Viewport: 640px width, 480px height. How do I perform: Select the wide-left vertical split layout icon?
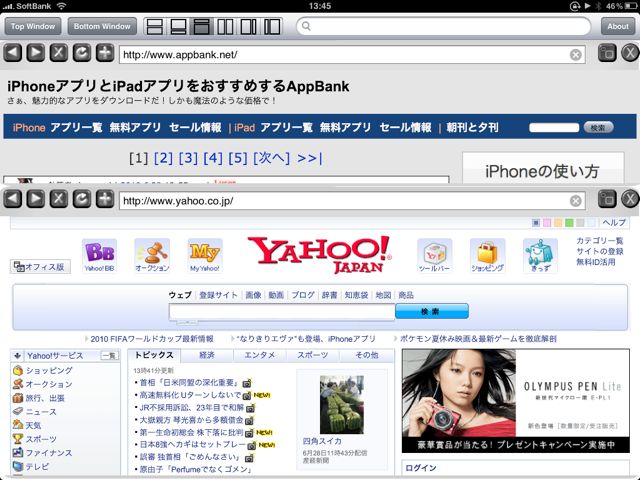pyautogui.click(x=249, y=27)
